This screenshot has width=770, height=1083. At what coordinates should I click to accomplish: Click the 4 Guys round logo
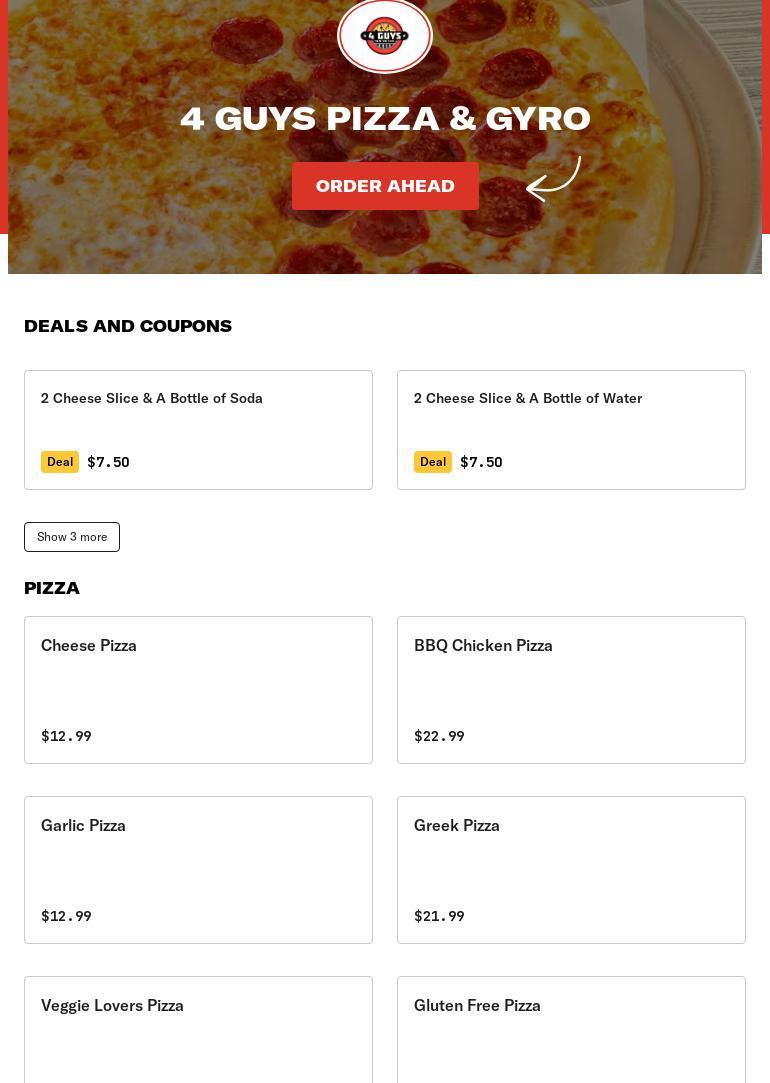(x=385, y=36)
